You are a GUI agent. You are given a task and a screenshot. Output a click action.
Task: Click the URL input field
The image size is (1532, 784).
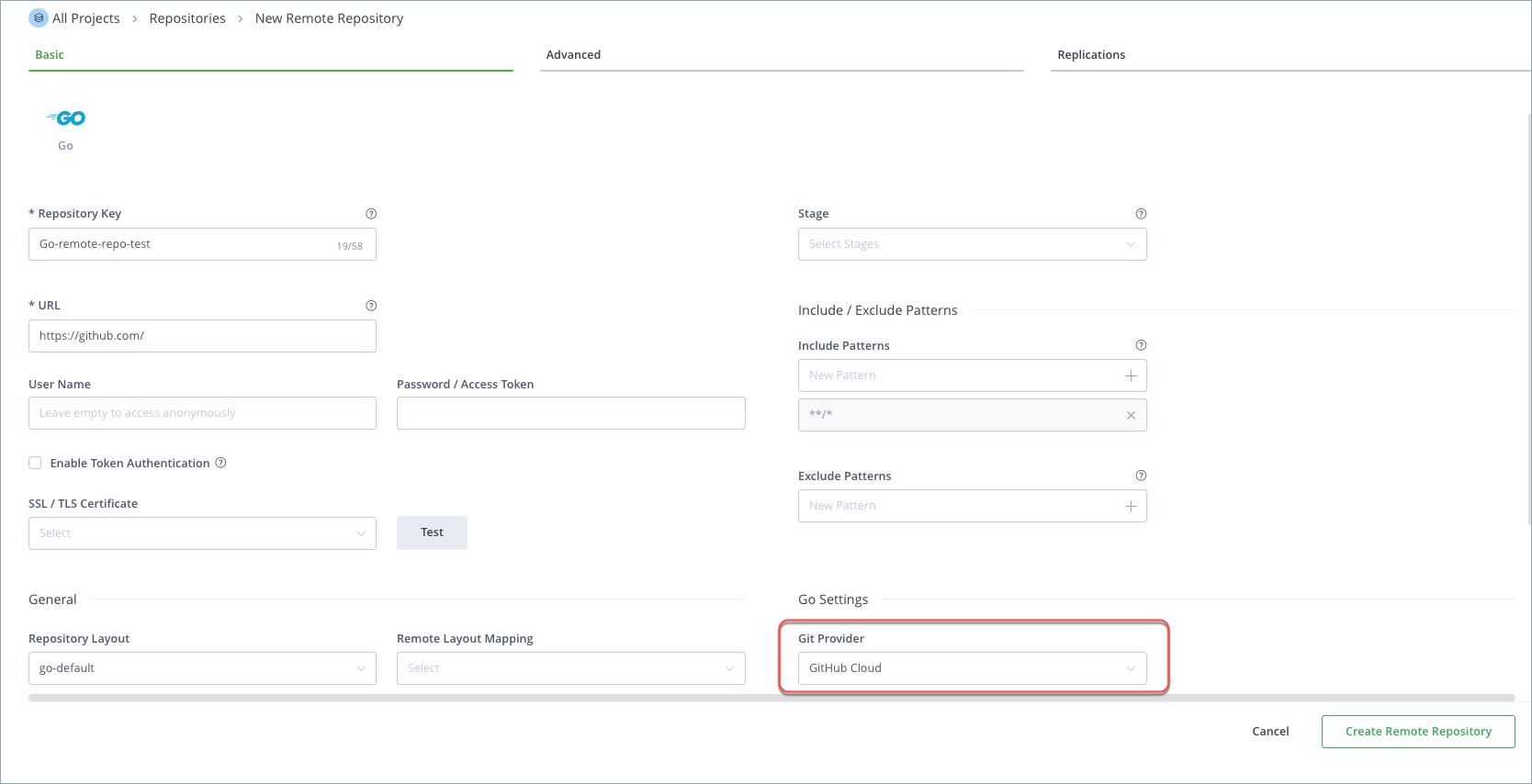(x=202, y=336)
